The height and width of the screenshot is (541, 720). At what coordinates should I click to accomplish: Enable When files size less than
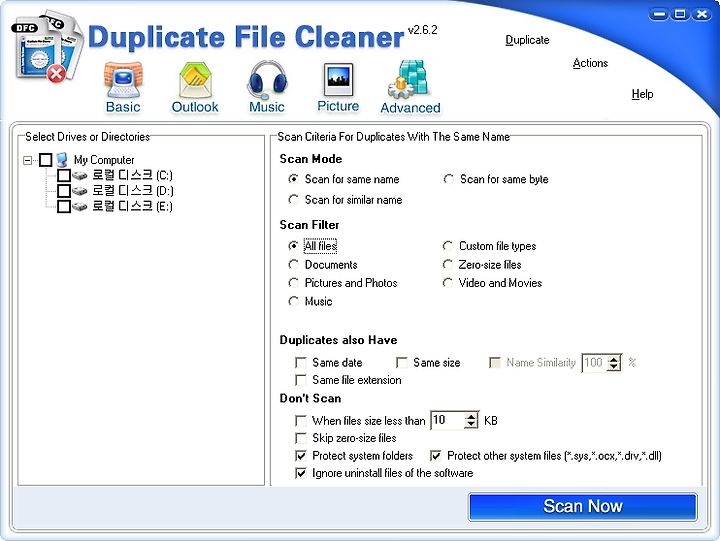301,421
